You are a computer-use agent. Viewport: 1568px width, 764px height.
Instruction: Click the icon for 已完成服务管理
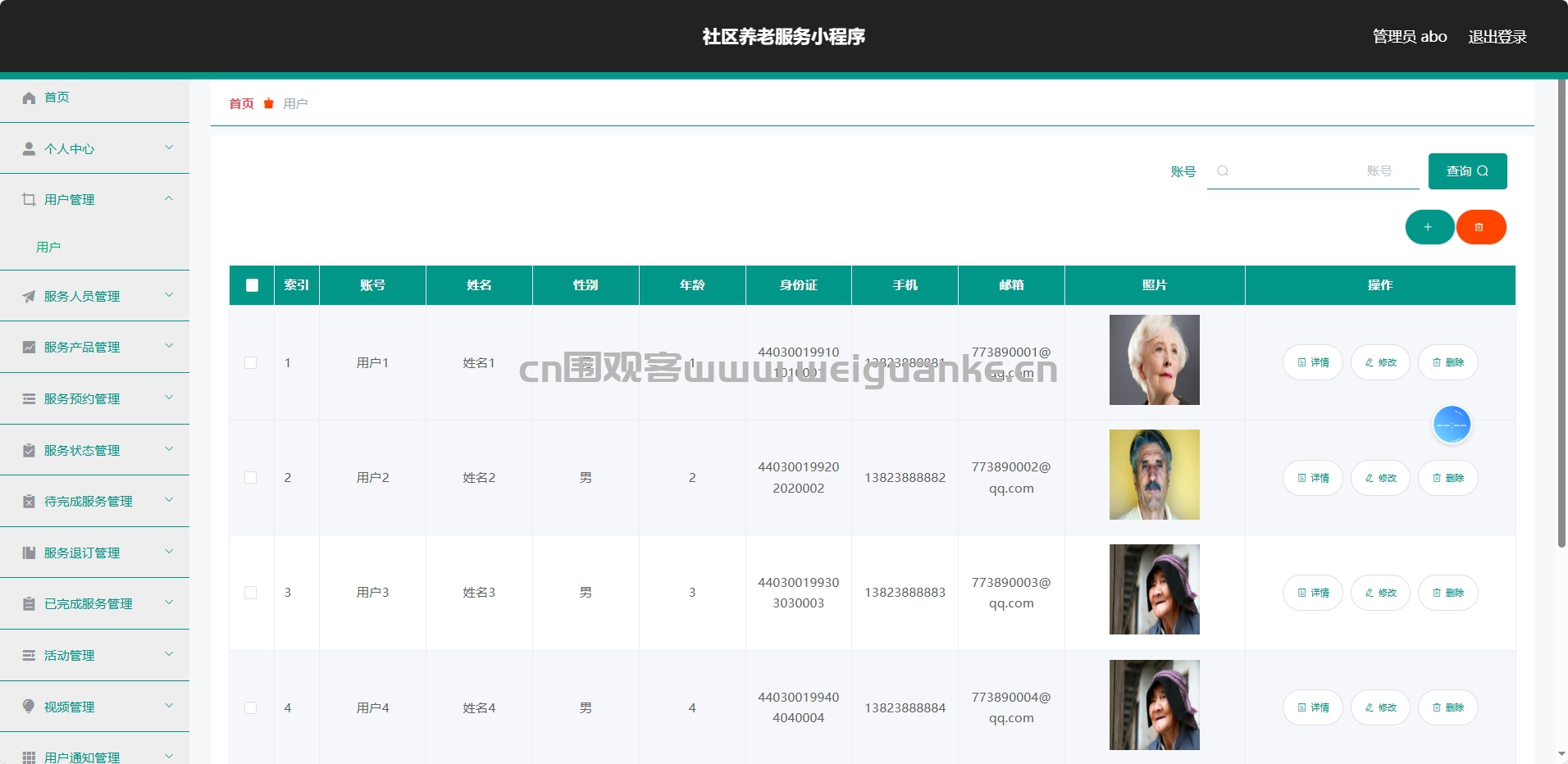point(29,603)
